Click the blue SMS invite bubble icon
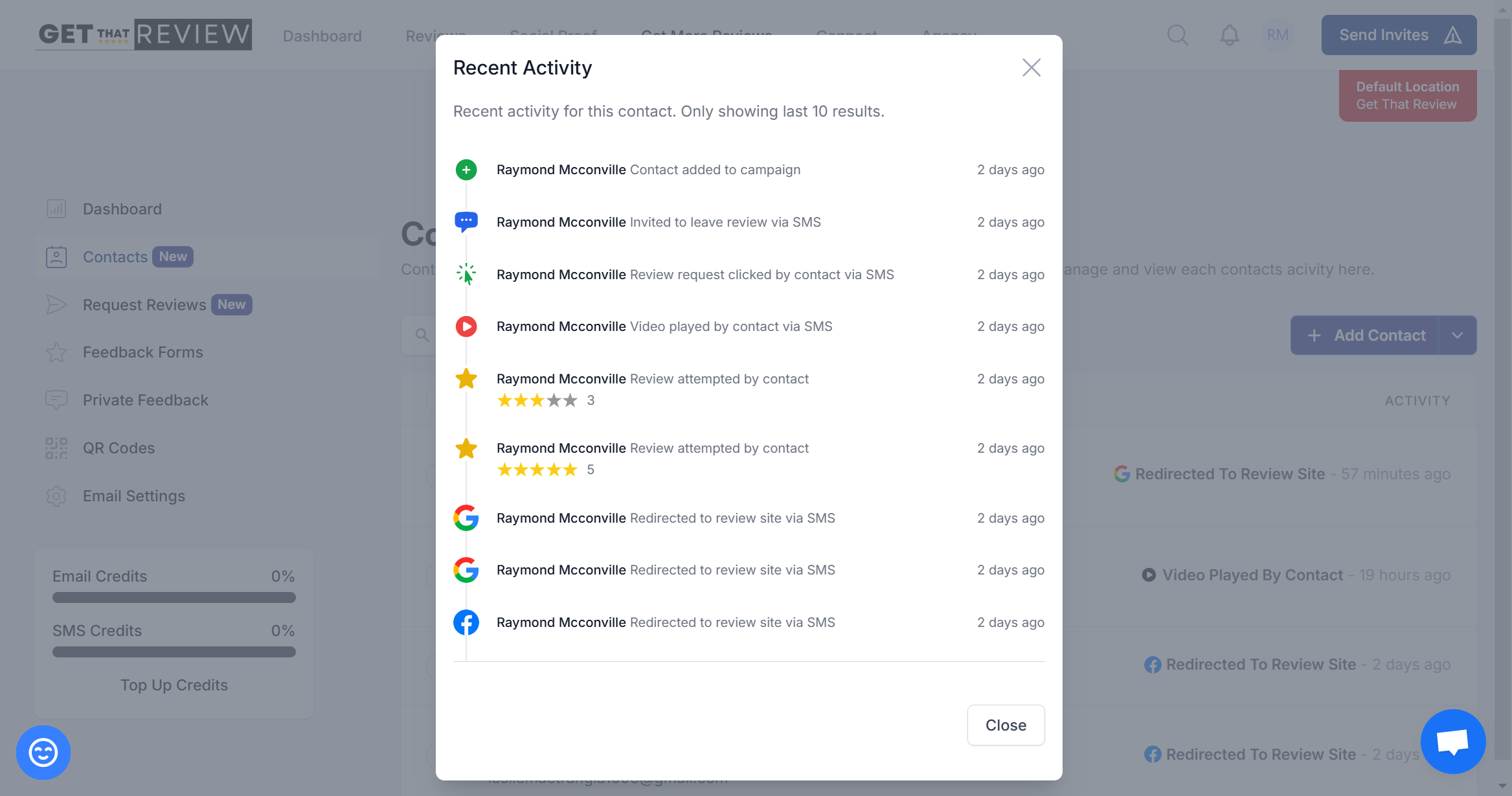 466,222
